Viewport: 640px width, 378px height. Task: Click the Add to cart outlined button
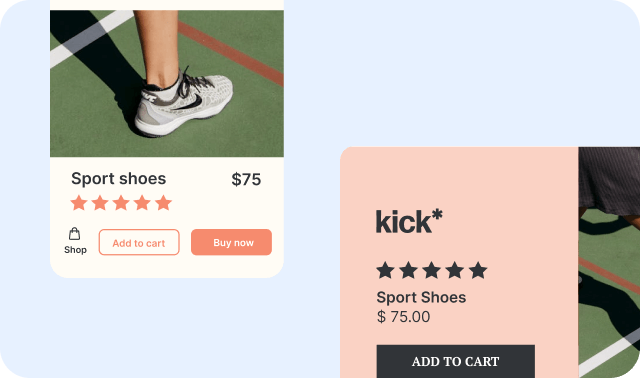(x=139, y=242)
